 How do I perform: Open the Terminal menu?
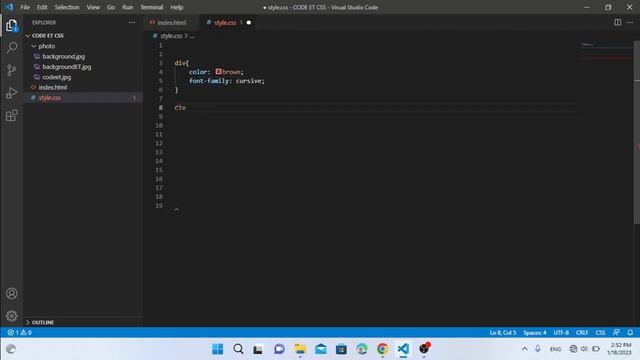[152, 7]
